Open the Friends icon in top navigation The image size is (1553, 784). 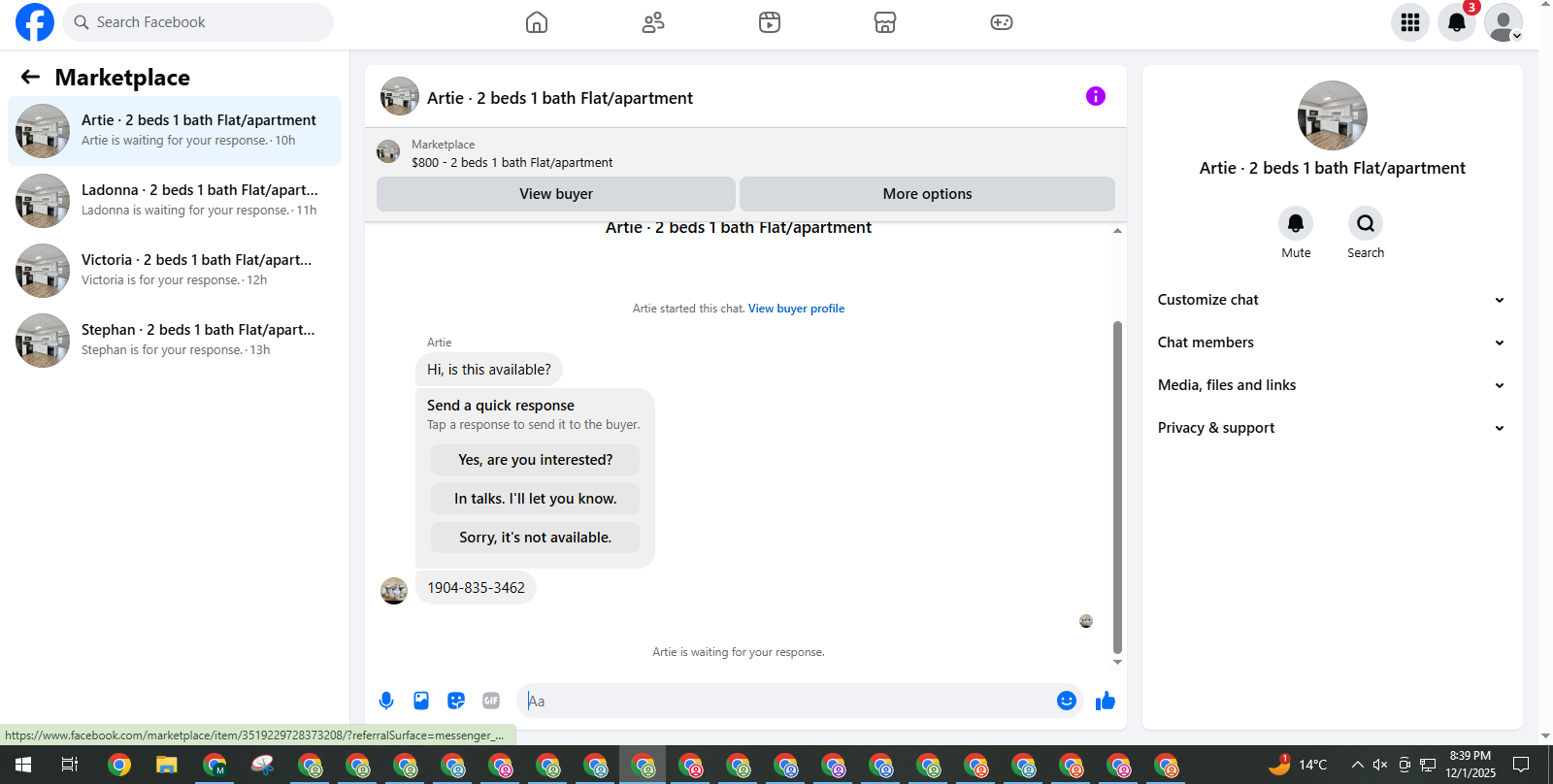click(653, 22)
